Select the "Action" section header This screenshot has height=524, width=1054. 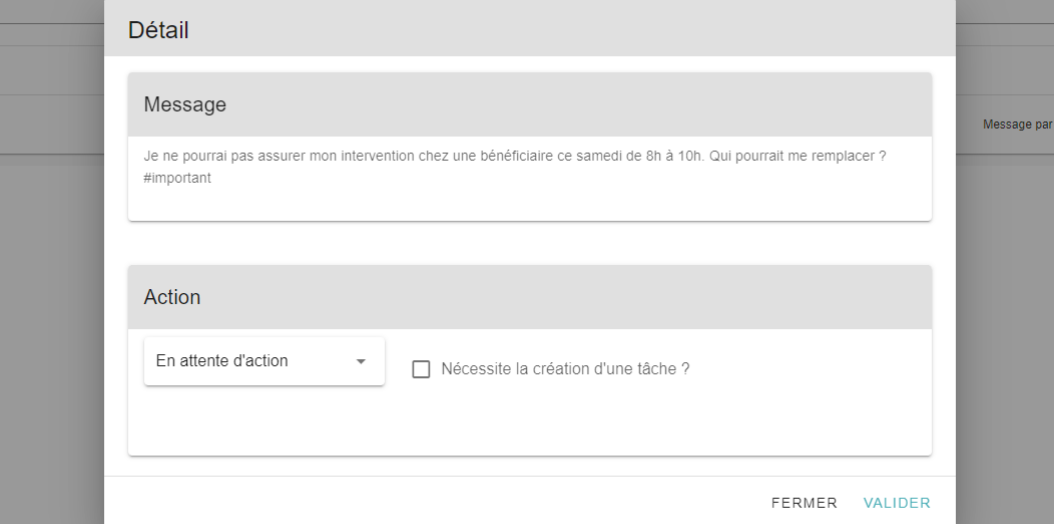coord(530,297)
